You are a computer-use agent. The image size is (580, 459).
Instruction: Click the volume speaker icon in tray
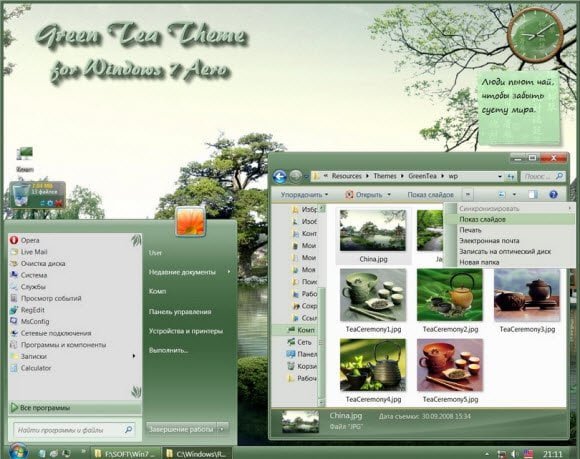[515, 453]
